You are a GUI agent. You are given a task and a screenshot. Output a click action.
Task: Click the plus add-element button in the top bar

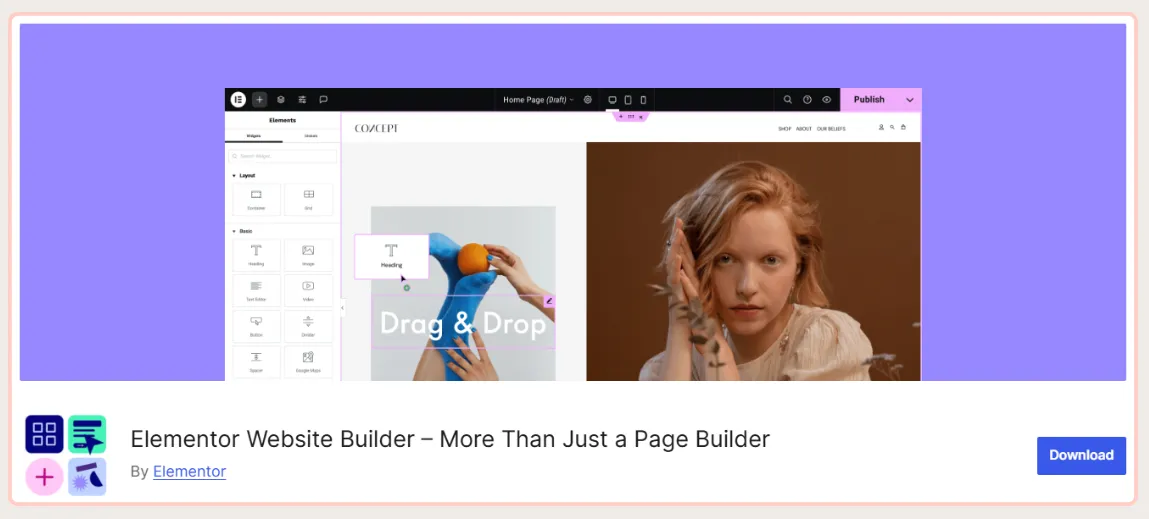pos(259,100)
